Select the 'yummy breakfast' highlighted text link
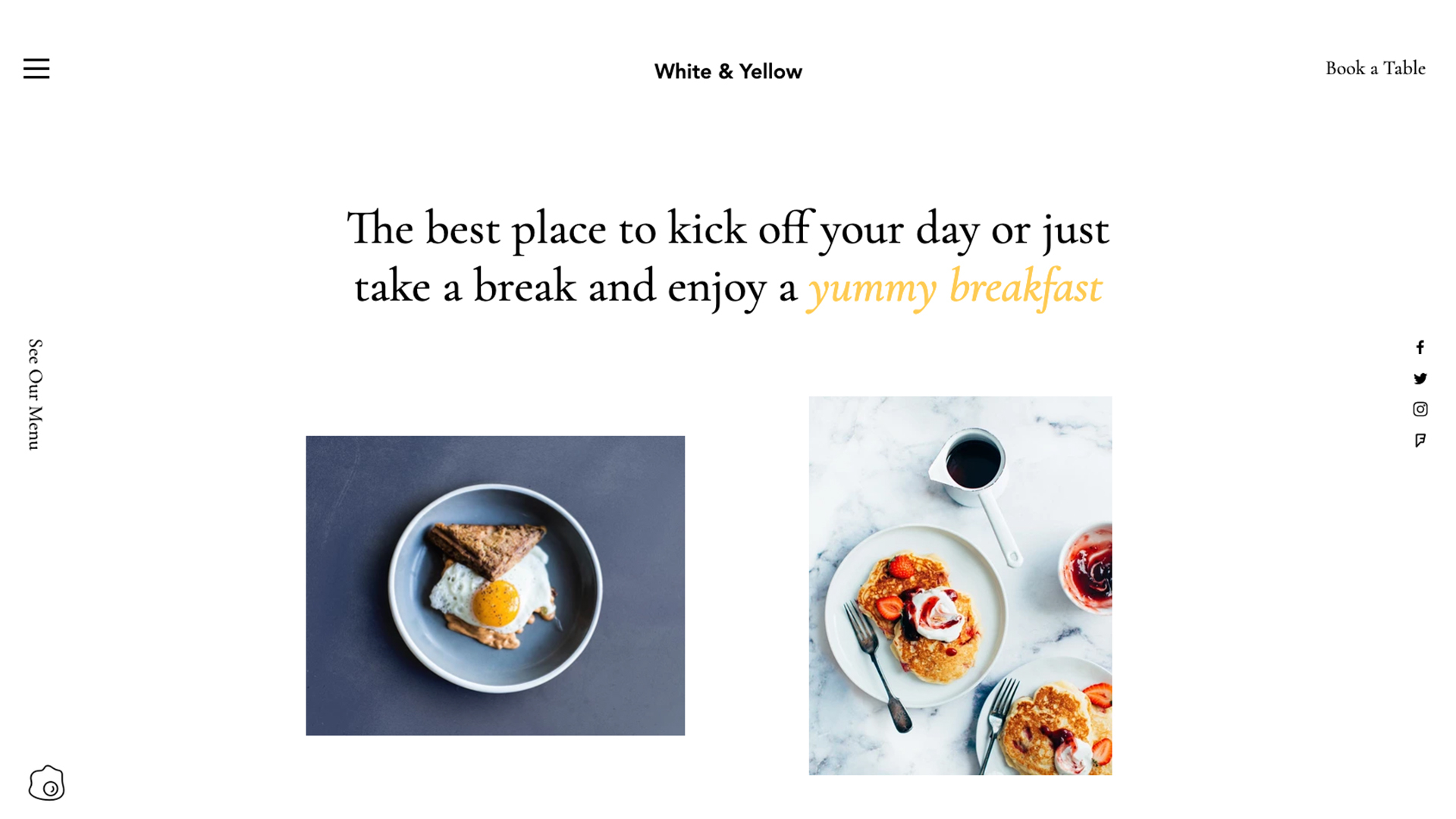Viewport: 1456px width, 819px height. tap(953, 288)
